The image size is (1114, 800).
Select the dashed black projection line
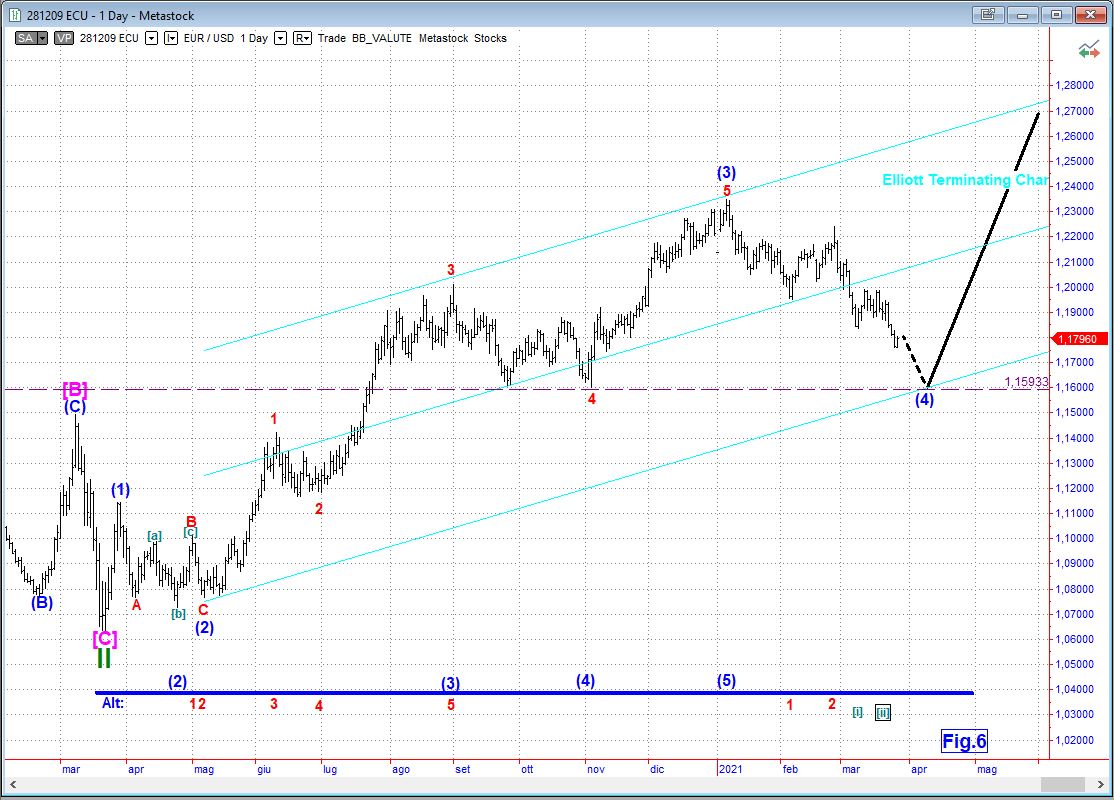click(x=915, y=360)
